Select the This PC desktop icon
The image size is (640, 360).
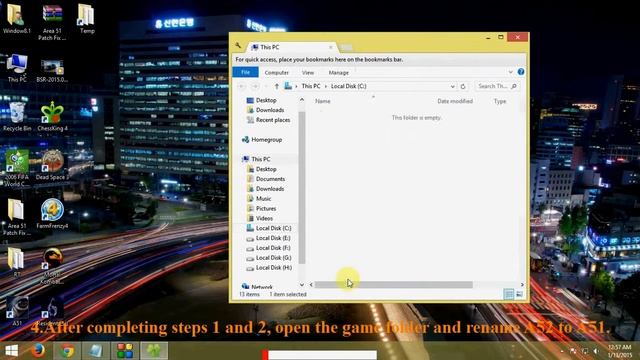click(x=17, y=68)
